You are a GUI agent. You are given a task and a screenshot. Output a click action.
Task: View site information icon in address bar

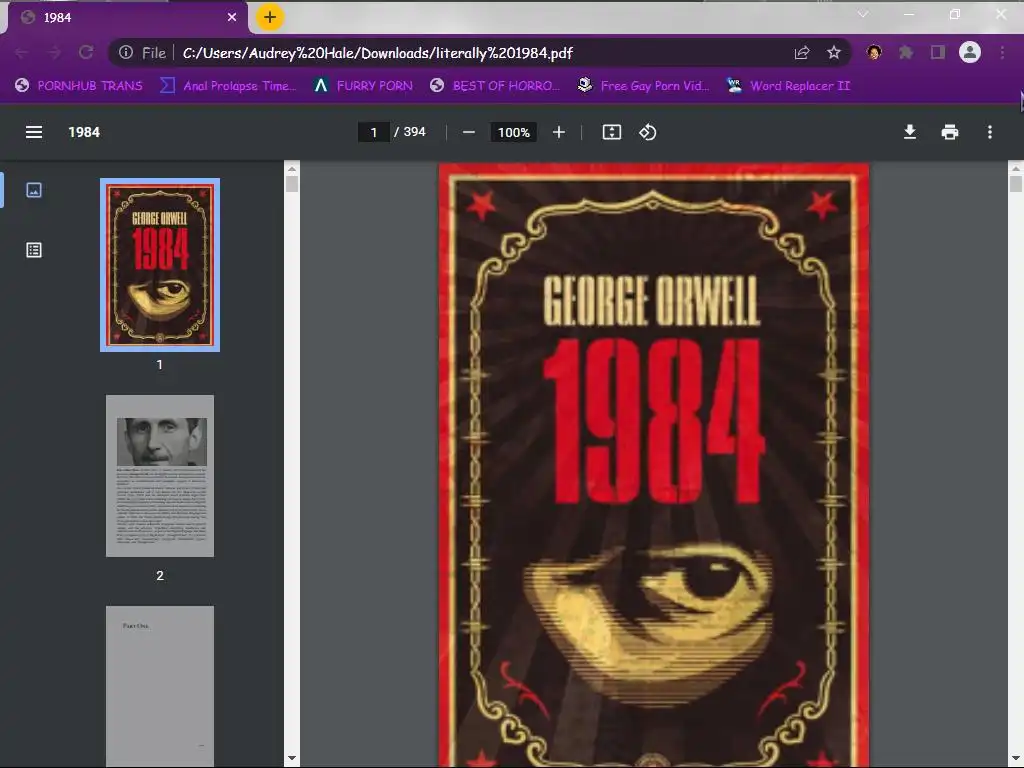[126, 53]
